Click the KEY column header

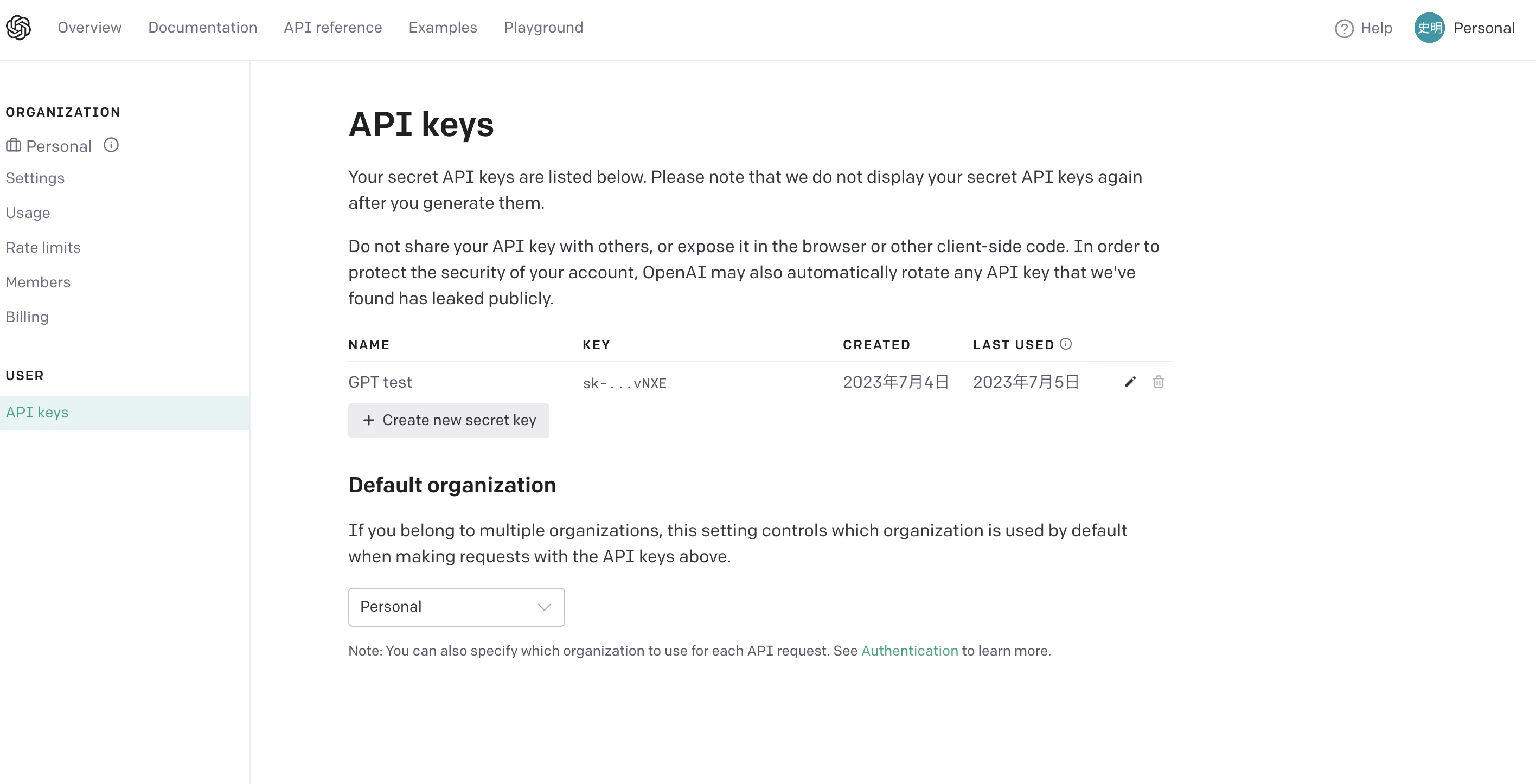[596, 345]
